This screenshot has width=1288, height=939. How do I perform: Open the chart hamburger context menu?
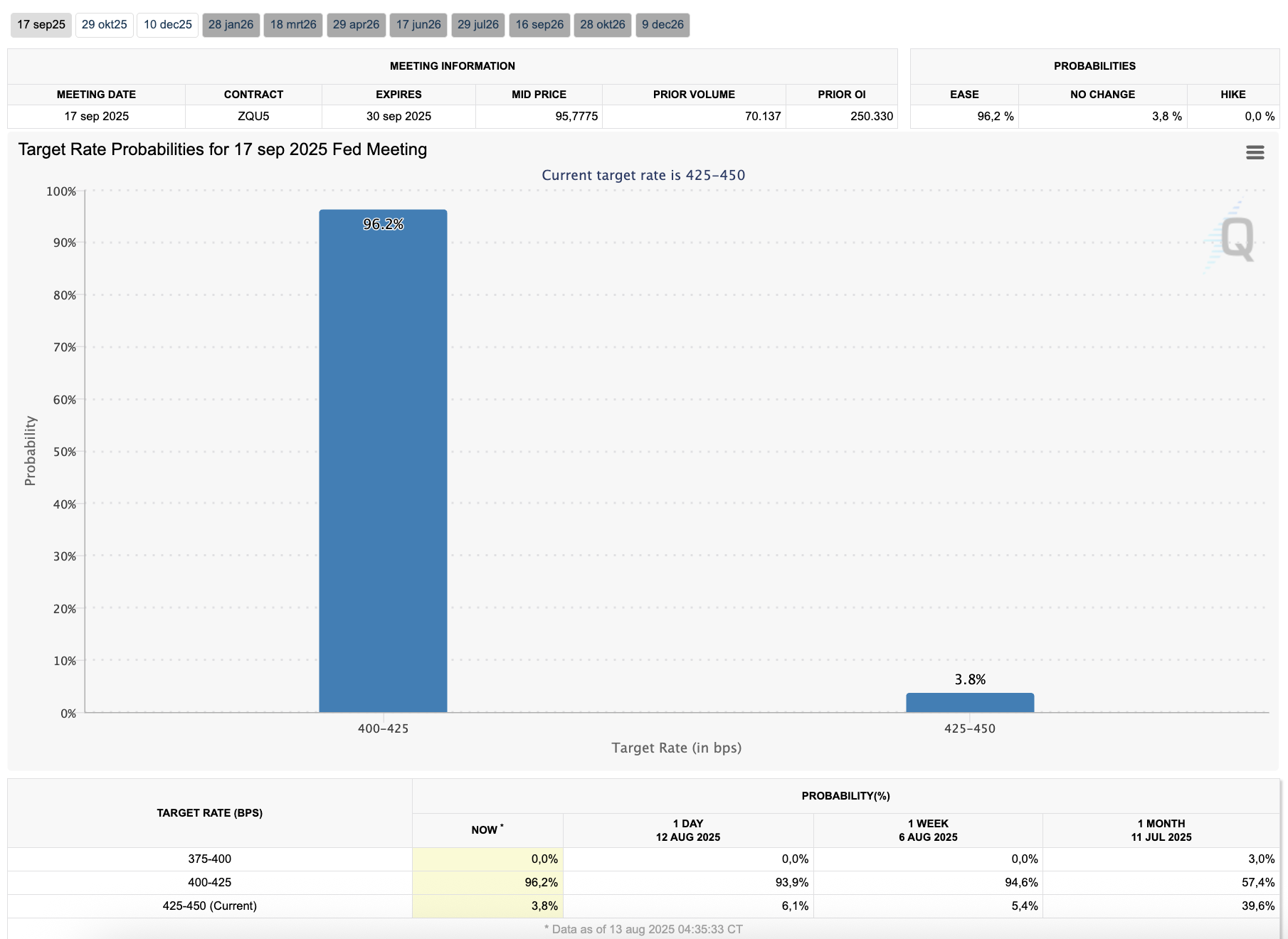point(1255,152)
